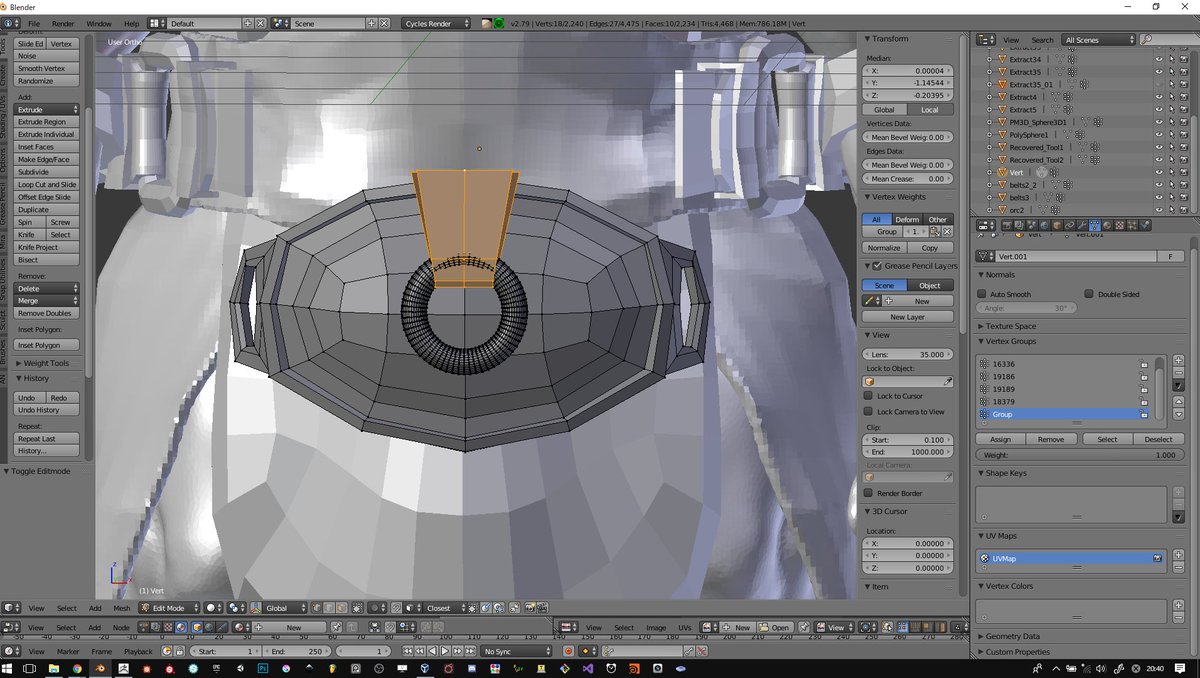Viewport: 1200px width, 678px height.
Task: Click the eyedropper next to Lock to Object
Action: tap(948, 381)
